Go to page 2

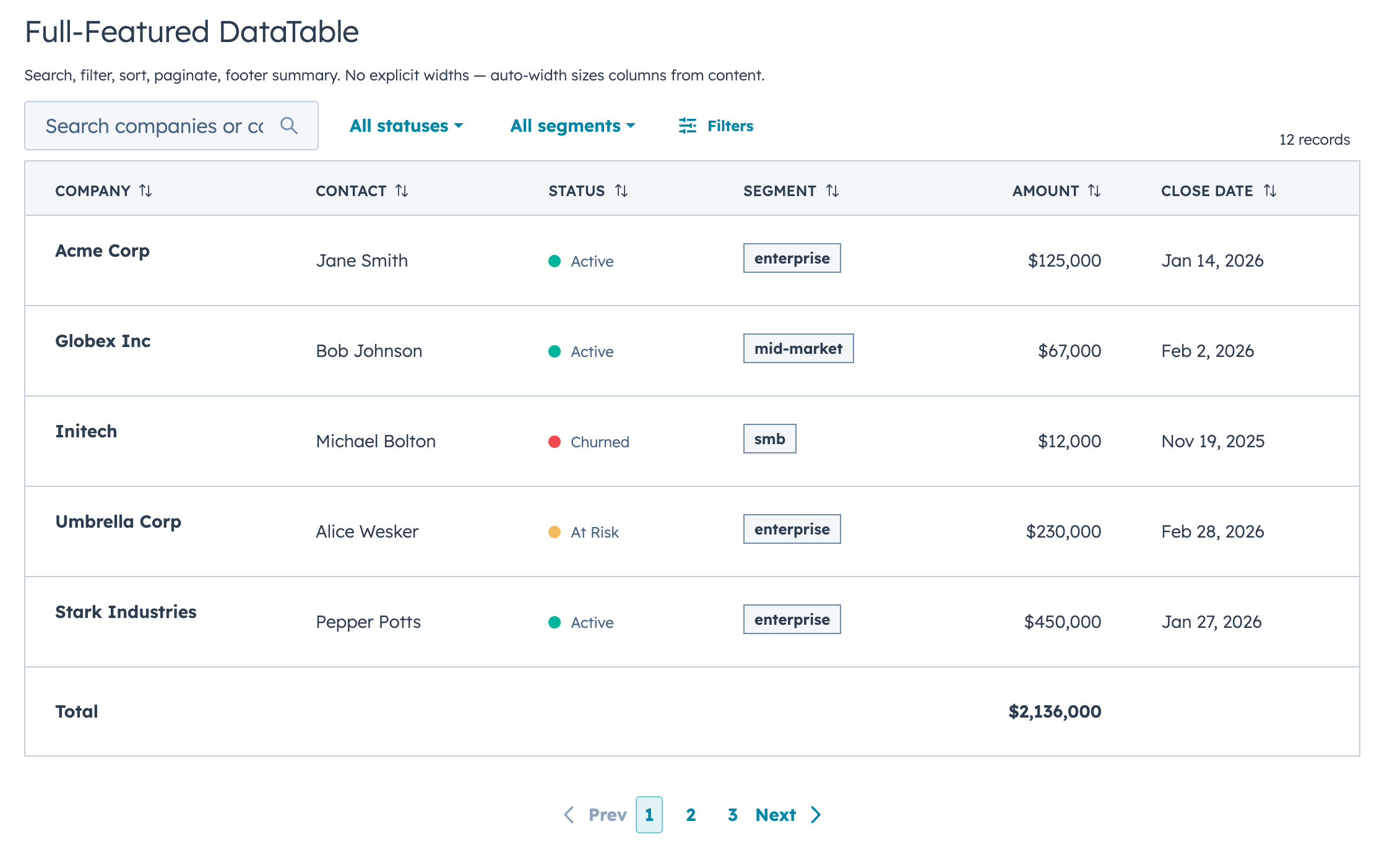point(691,815)
